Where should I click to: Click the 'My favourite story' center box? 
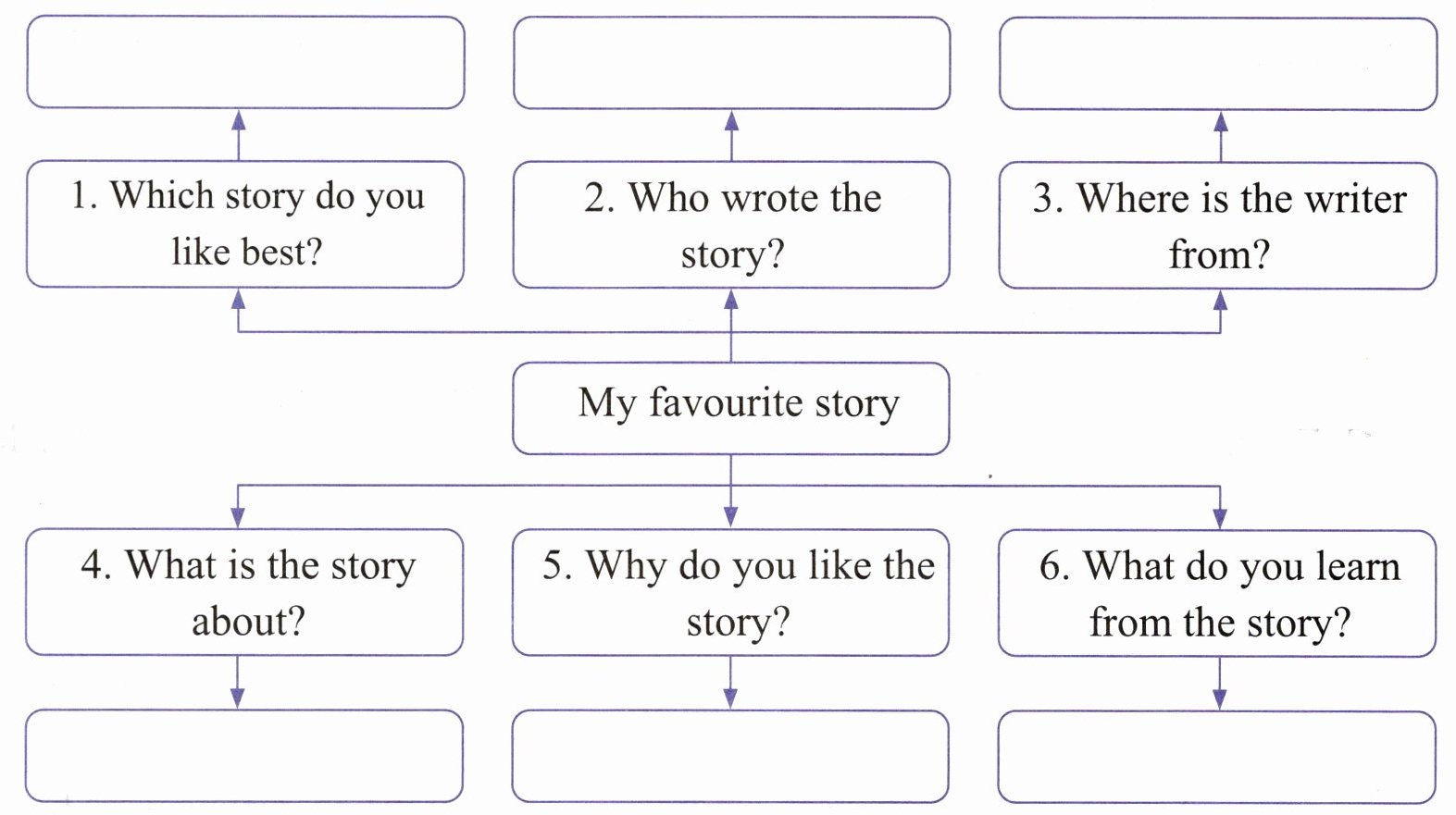731,408
